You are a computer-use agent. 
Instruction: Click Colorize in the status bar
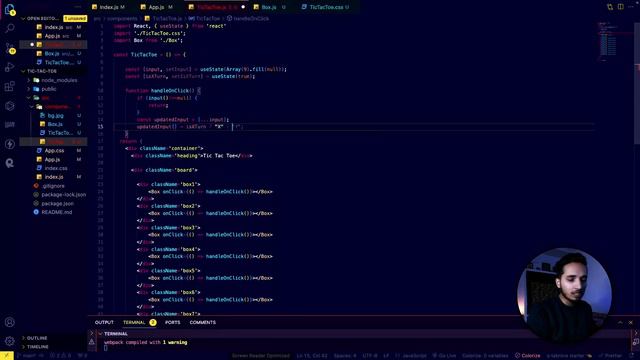[x=528, y=356]
